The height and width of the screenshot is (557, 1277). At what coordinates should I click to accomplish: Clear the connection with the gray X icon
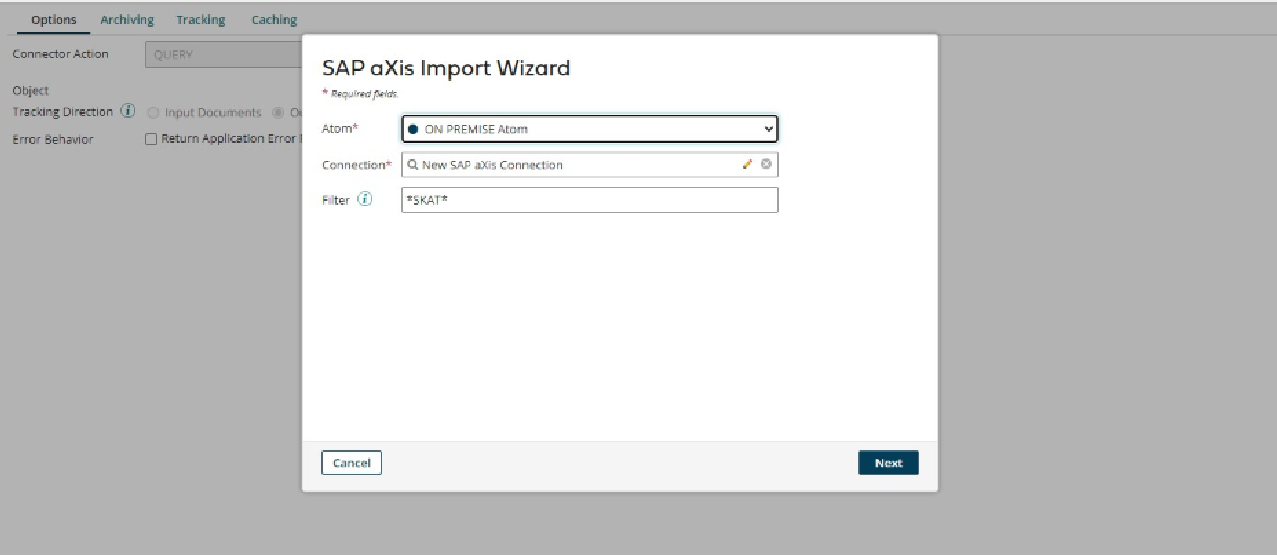(x=766, y=165)
